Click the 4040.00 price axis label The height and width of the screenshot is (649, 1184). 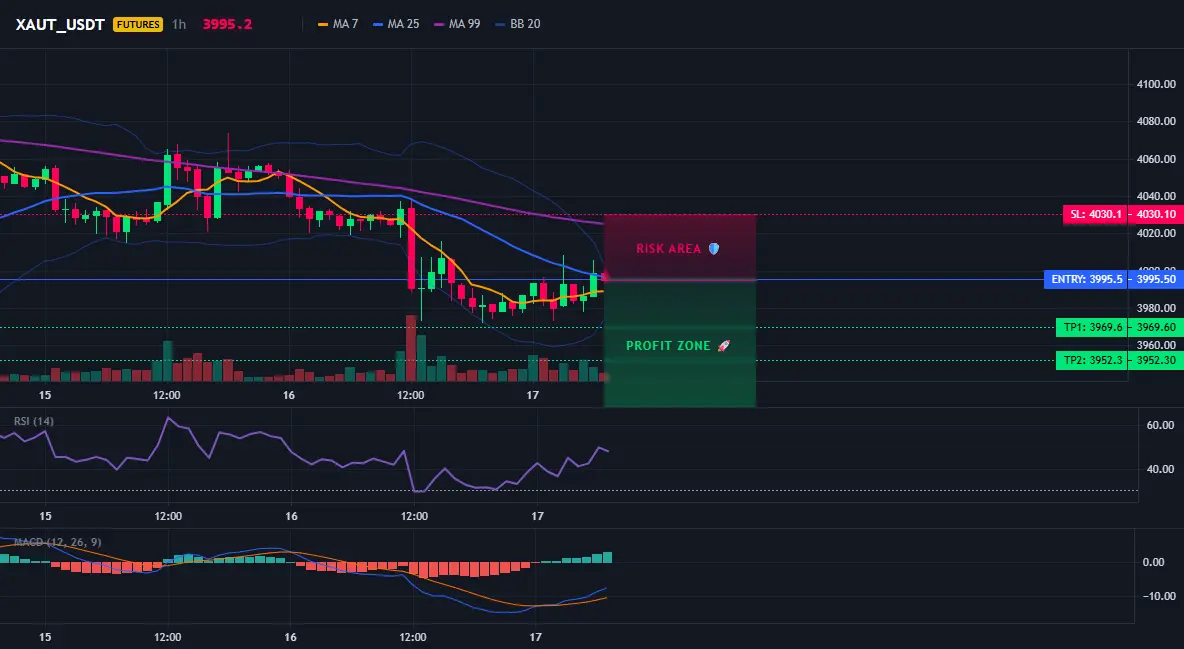tap(1156, 196)
